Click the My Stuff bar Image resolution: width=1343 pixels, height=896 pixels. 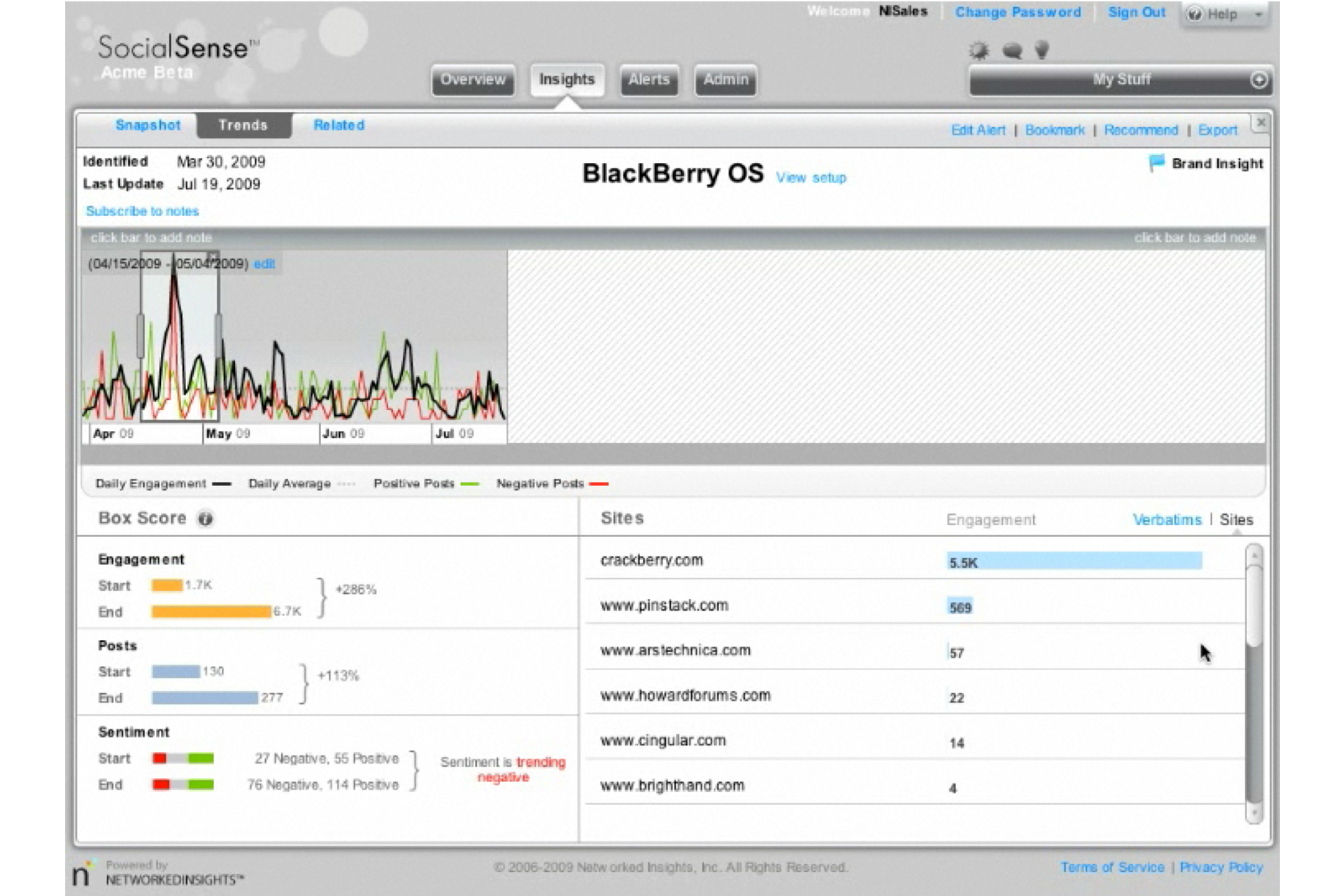pyautogui.click(x=1121, y=80)
